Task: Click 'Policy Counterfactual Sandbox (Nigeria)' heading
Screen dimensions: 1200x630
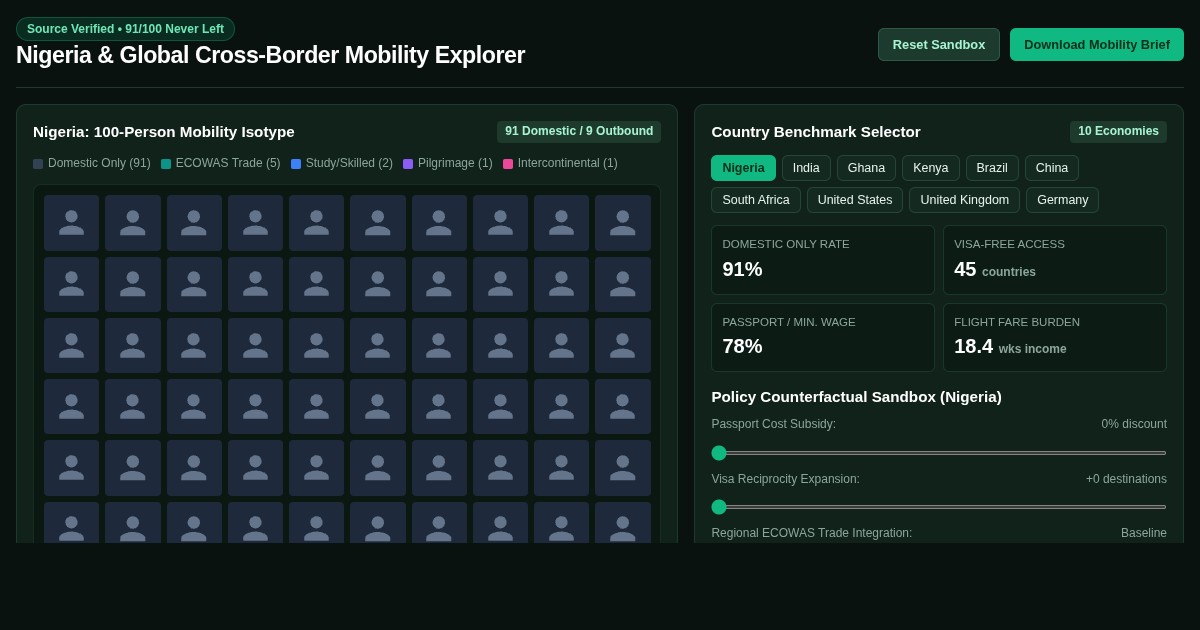Action: click(856, 397)
